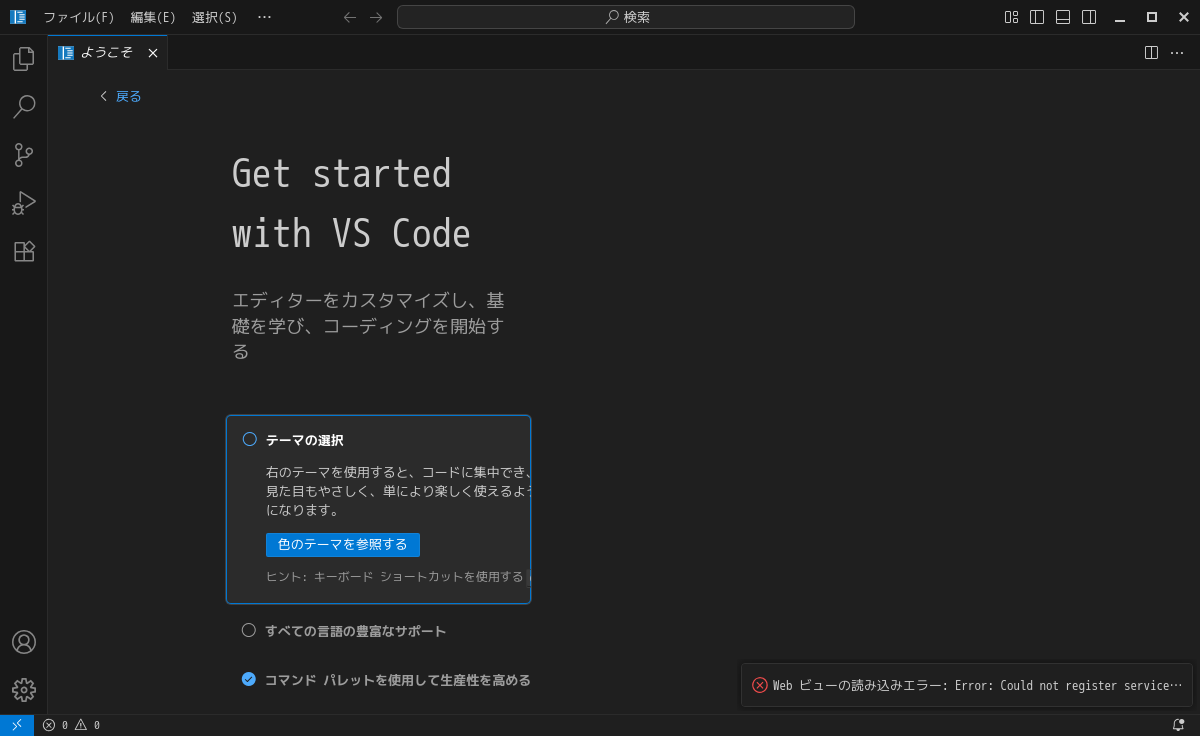The width and height of the screenshot is (1200, 736).
Task: Open Source Control view
Action: (24, 155)
